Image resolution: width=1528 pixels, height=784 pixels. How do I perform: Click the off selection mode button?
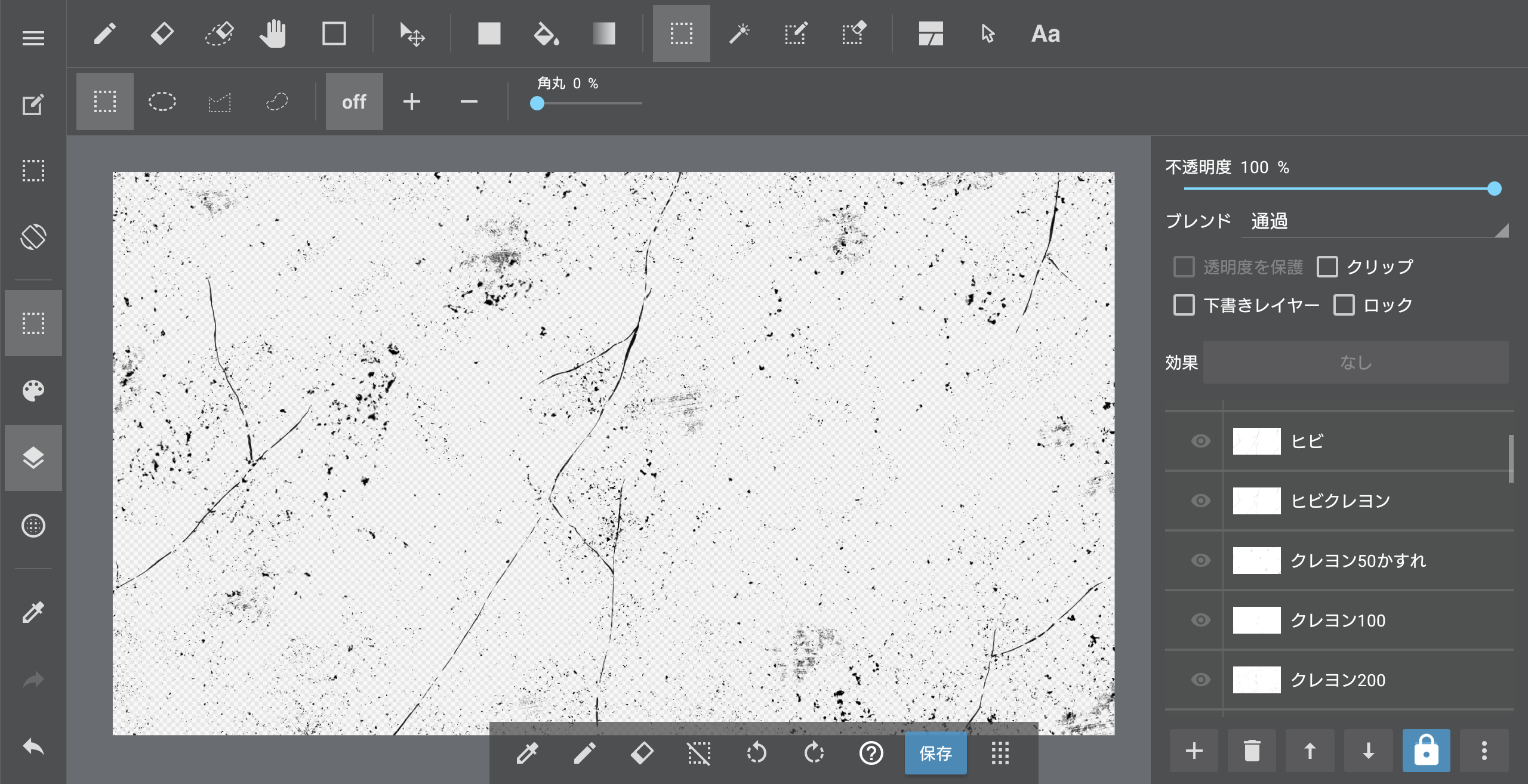tap(354, 102)
